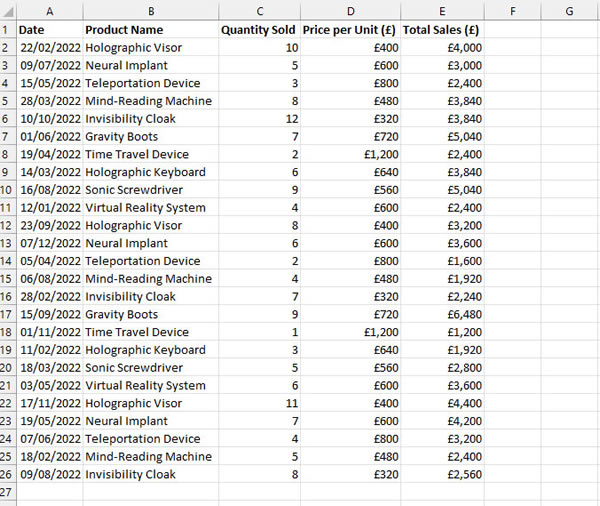This screenshot has height=506, width=600.
Task: Click the Select All corner triangle
Action: 8,12
